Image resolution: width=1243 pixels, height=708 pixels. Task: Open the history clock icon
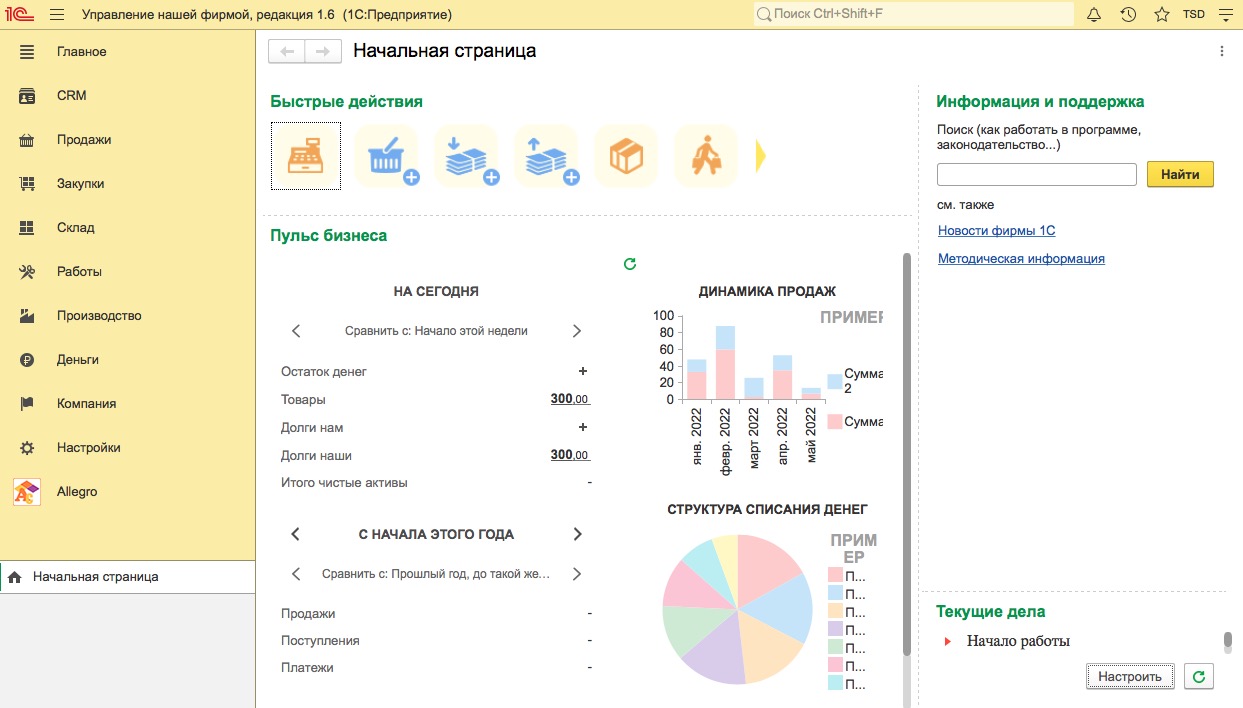point(1128,15)
